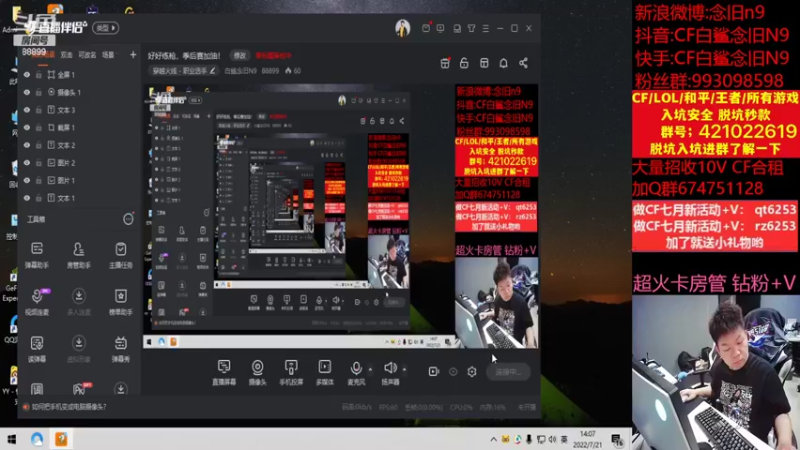Screen dimensions: 800x450
Task: Lock the 全屏 1 source
Action: pos(39,74)
